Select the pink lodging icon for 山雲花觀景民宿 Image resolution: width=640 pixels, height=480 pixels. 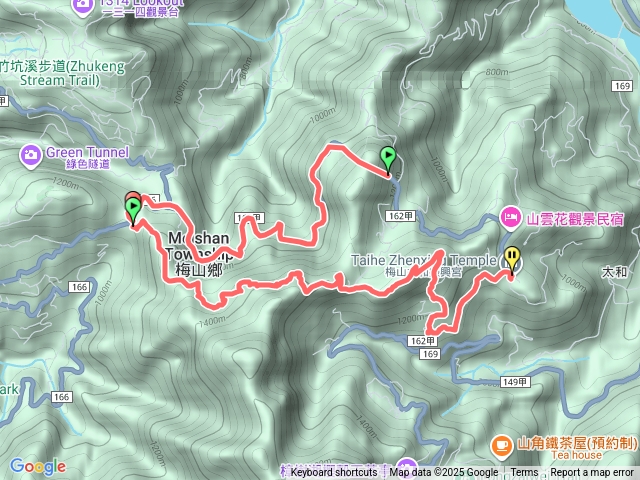[x=510, y=216]
